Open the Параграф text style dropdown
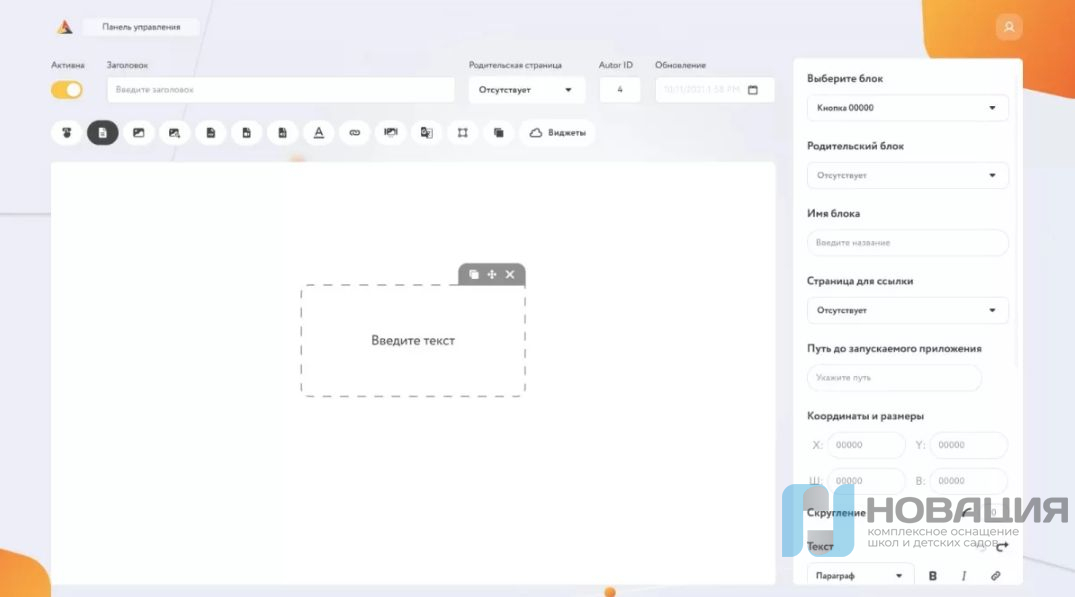Viewport: 1075px width, 597px height. 859,576
